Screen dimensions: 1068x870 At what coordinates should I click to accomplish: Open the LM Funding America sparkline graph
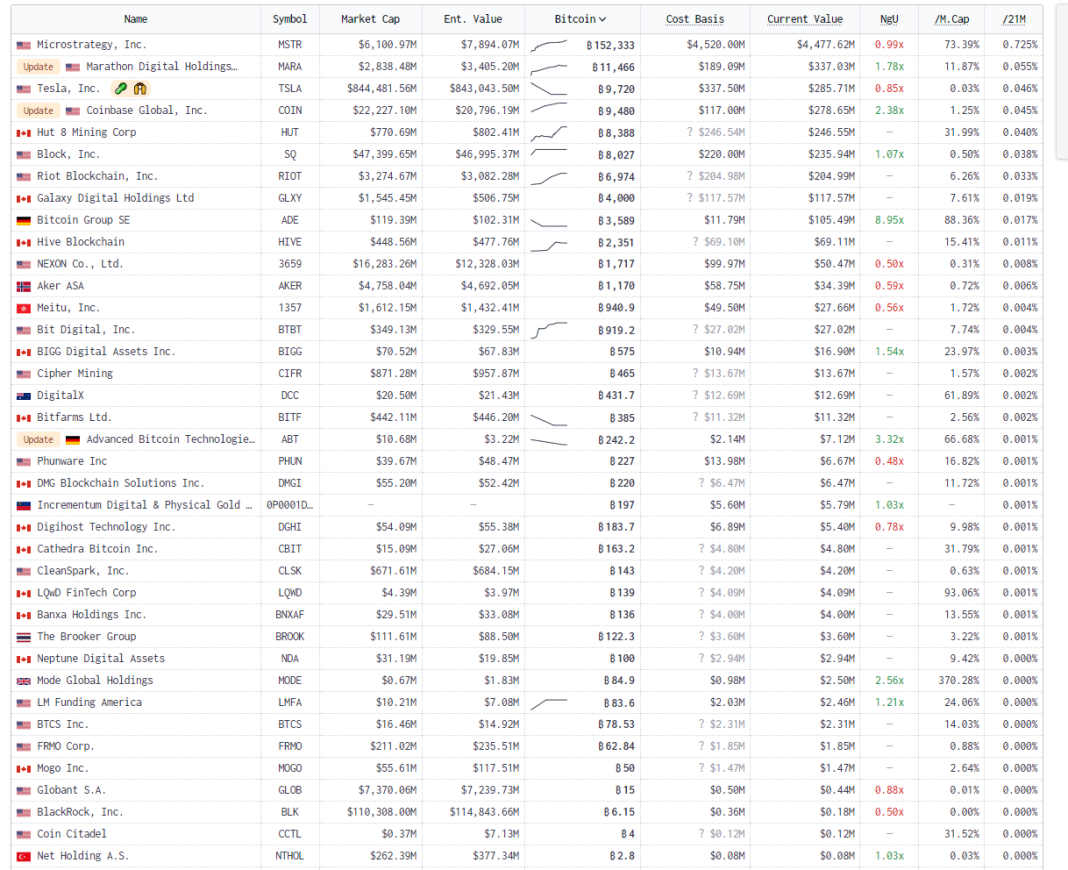[549, 703]
